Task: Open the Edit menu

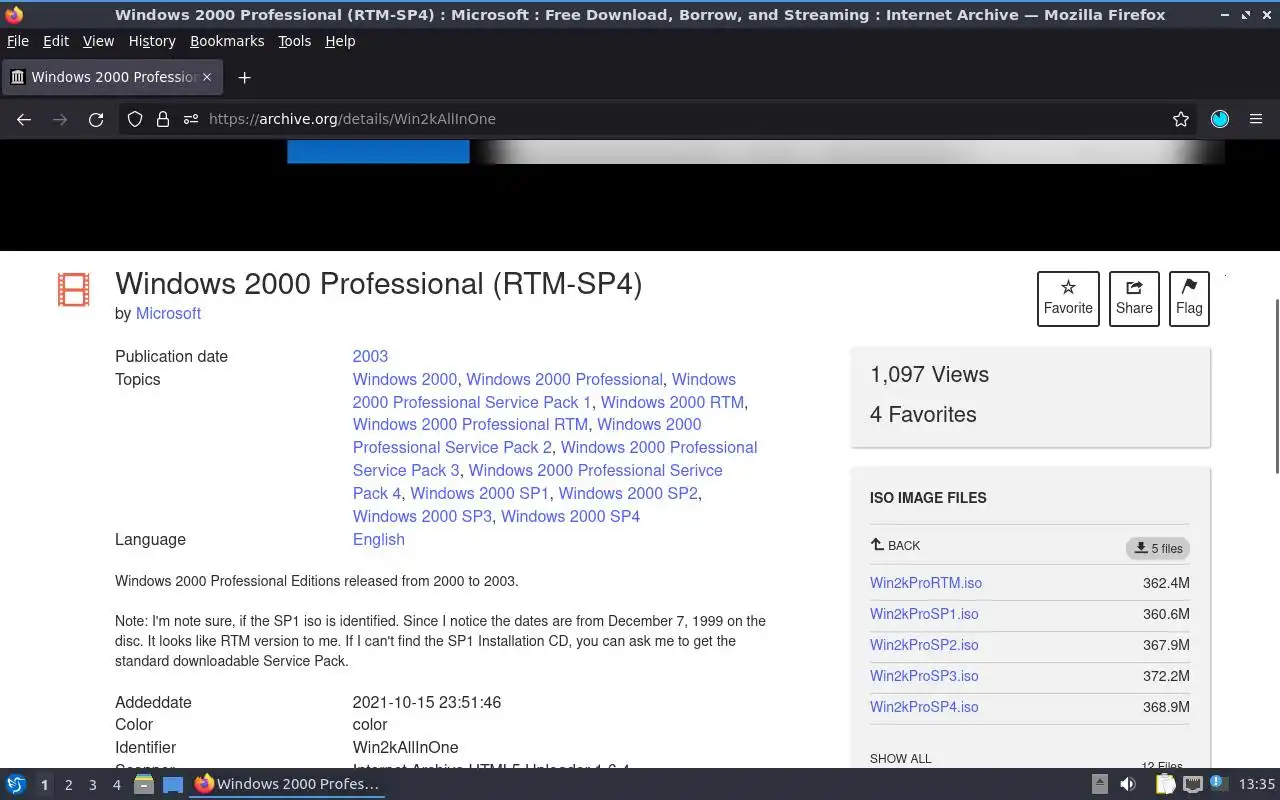Action: point(56,41)
